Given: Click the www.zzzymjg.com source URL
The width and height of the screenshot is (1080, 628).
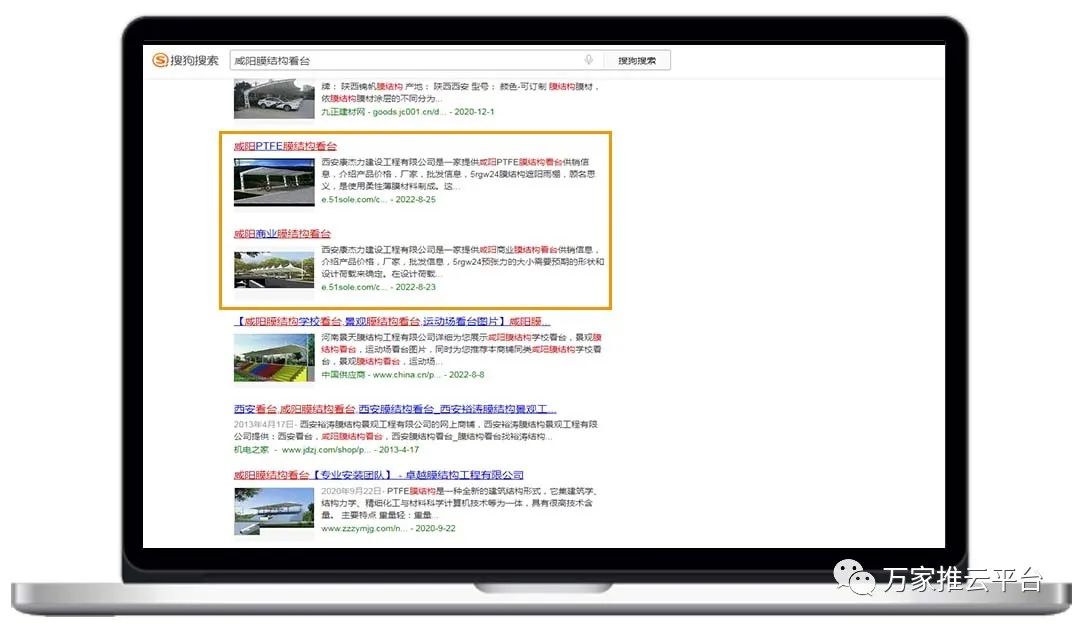Looking at the screenshot, I should tap(365, 528).
